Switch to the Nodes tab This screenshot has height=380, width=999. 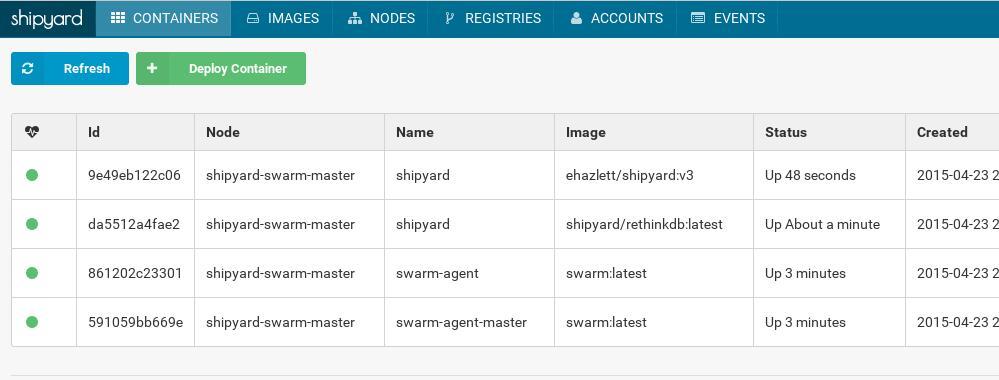tap(381, 18)
